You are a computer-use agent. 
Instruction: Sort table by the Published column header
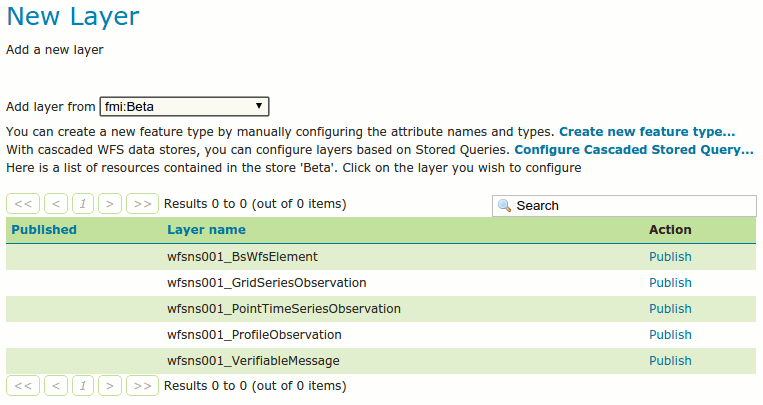pyautogui.click(x=44, y=230)
